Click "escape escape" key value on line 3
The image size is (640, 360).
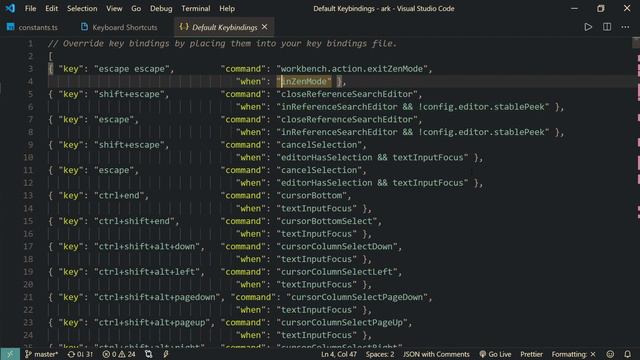tap(131, 69)
